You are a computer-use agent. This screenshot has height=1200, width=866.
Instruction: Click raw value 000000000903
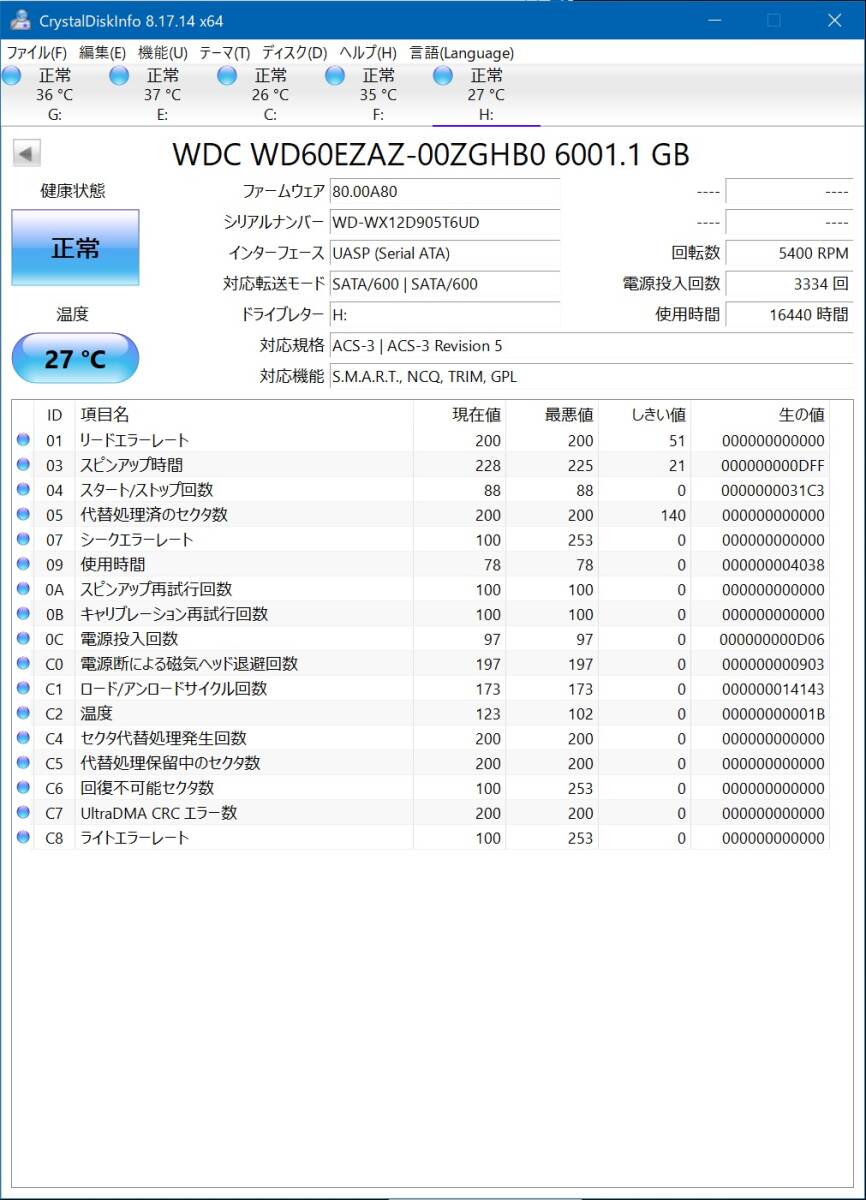tap(772, 664)
